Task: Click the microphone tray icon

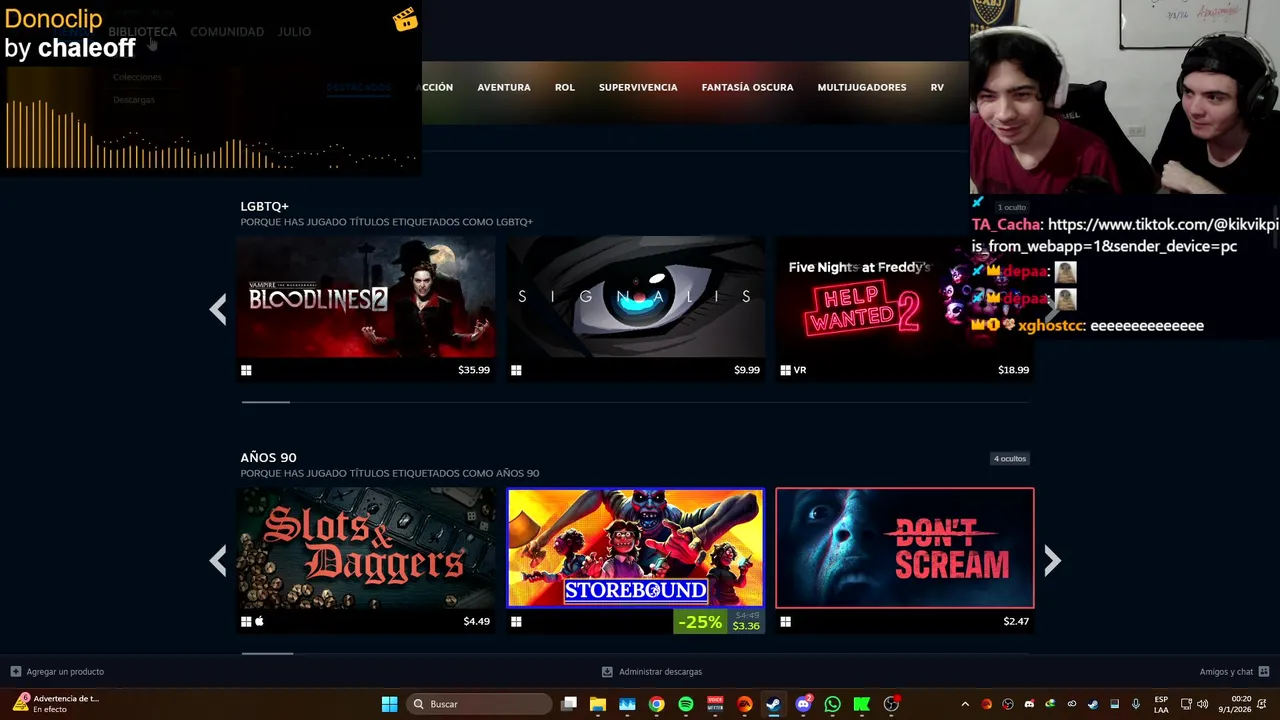Action: click(x=1135, y=704)
